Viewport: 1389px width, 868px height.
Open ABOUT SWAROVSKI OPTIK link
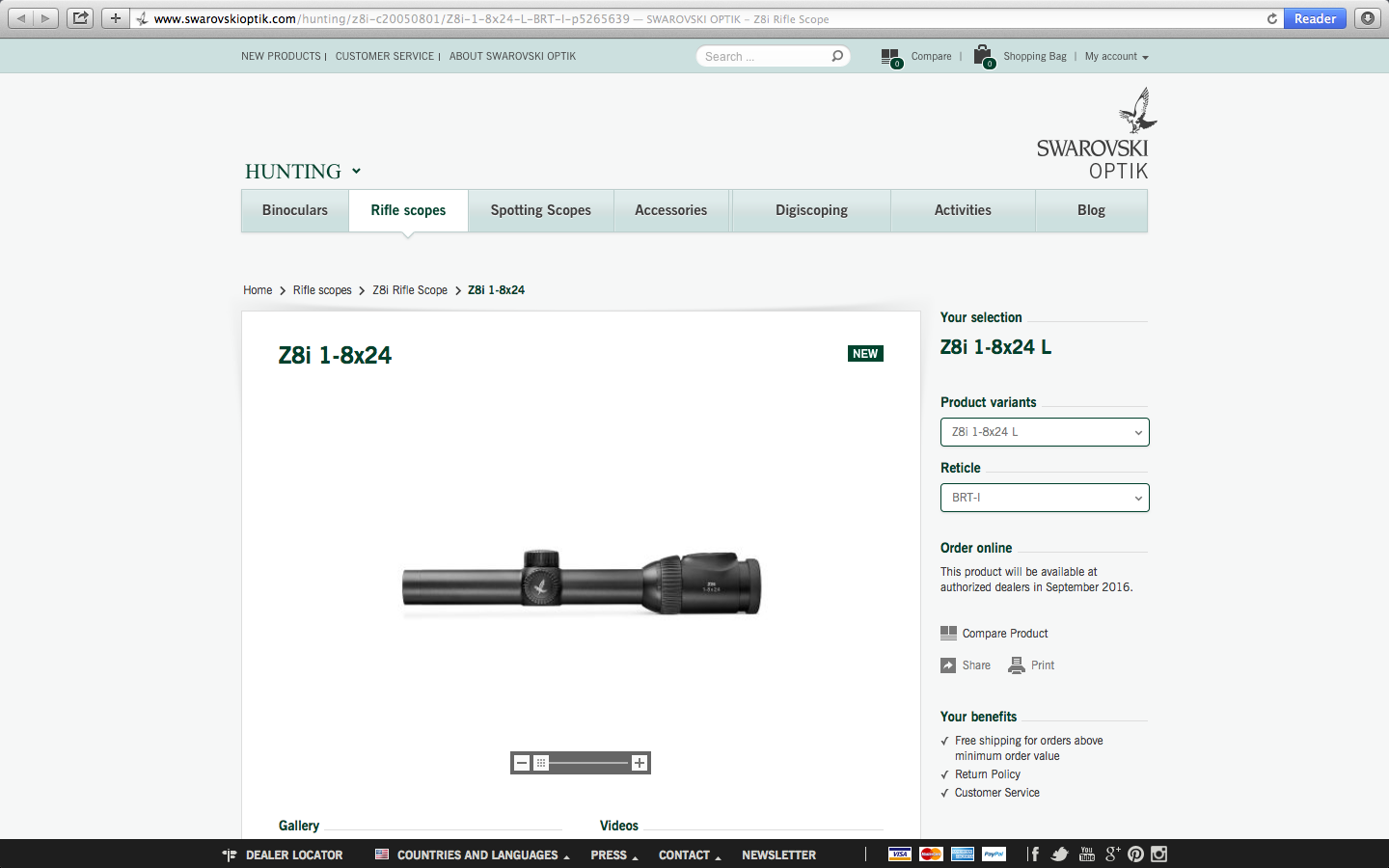click(x=512, y=56)
